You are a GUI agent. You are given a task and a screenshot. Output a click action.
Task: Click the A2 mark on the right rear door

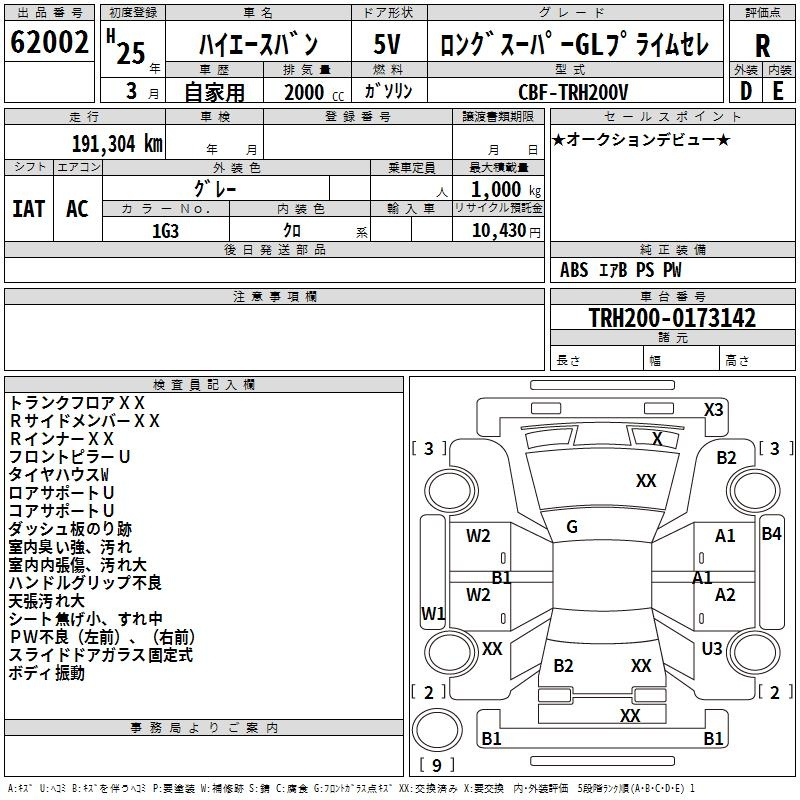[725, 595]
